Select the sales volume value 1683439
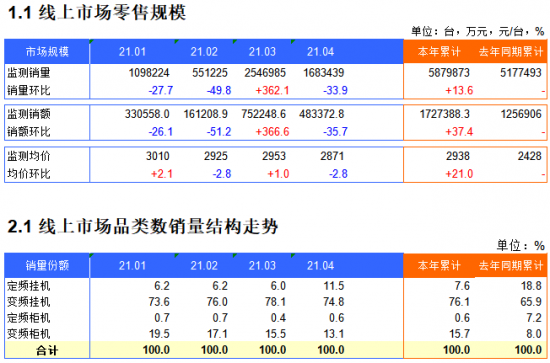550x363 pixels. (323, 73)
